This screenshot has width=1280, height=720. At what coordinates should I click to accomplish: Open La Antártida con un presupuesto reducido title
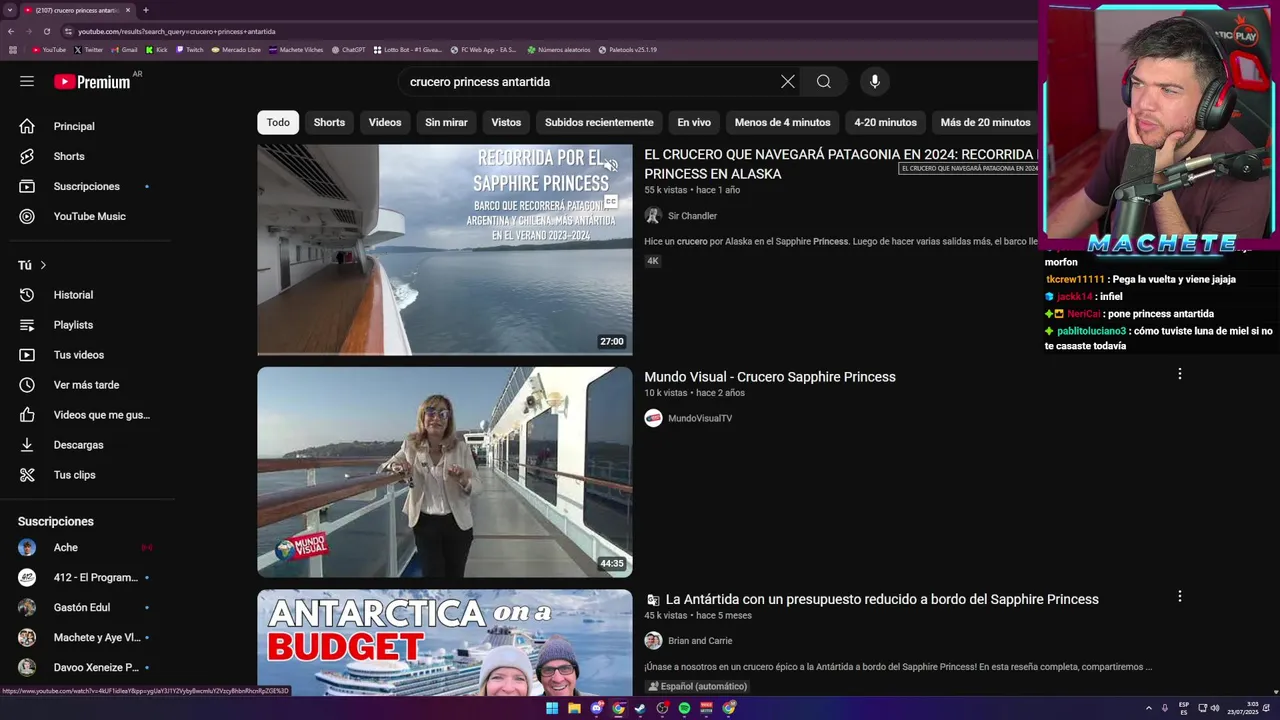(882, 599)
